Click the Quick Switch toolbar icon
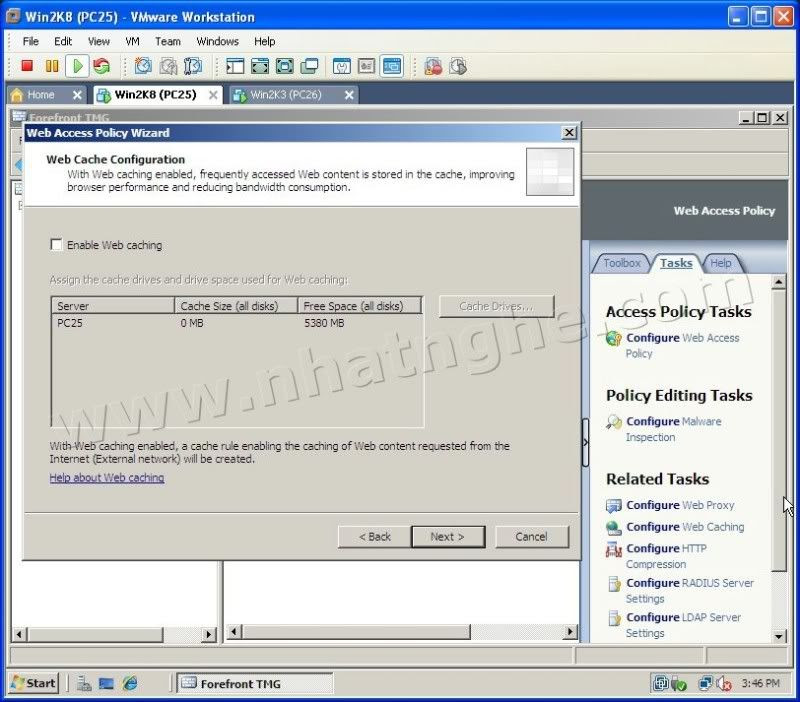The image size is (800, 702). click(x=260, y=66)
